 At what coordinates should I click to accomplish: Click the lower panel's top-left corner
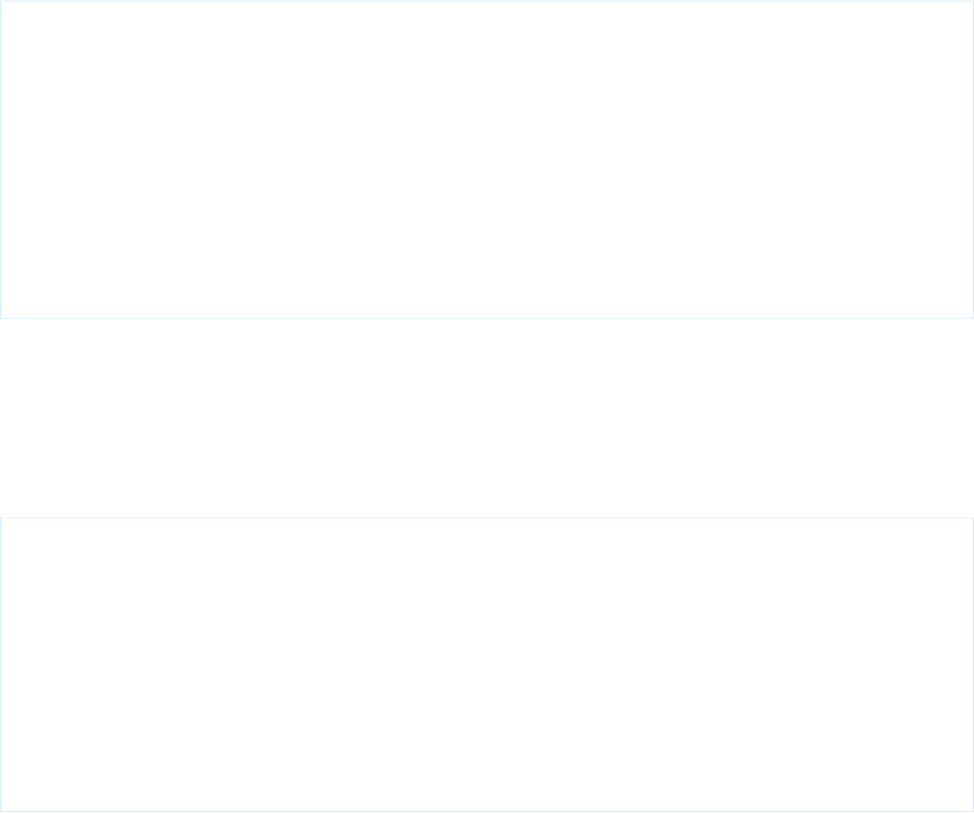point(1,518)
